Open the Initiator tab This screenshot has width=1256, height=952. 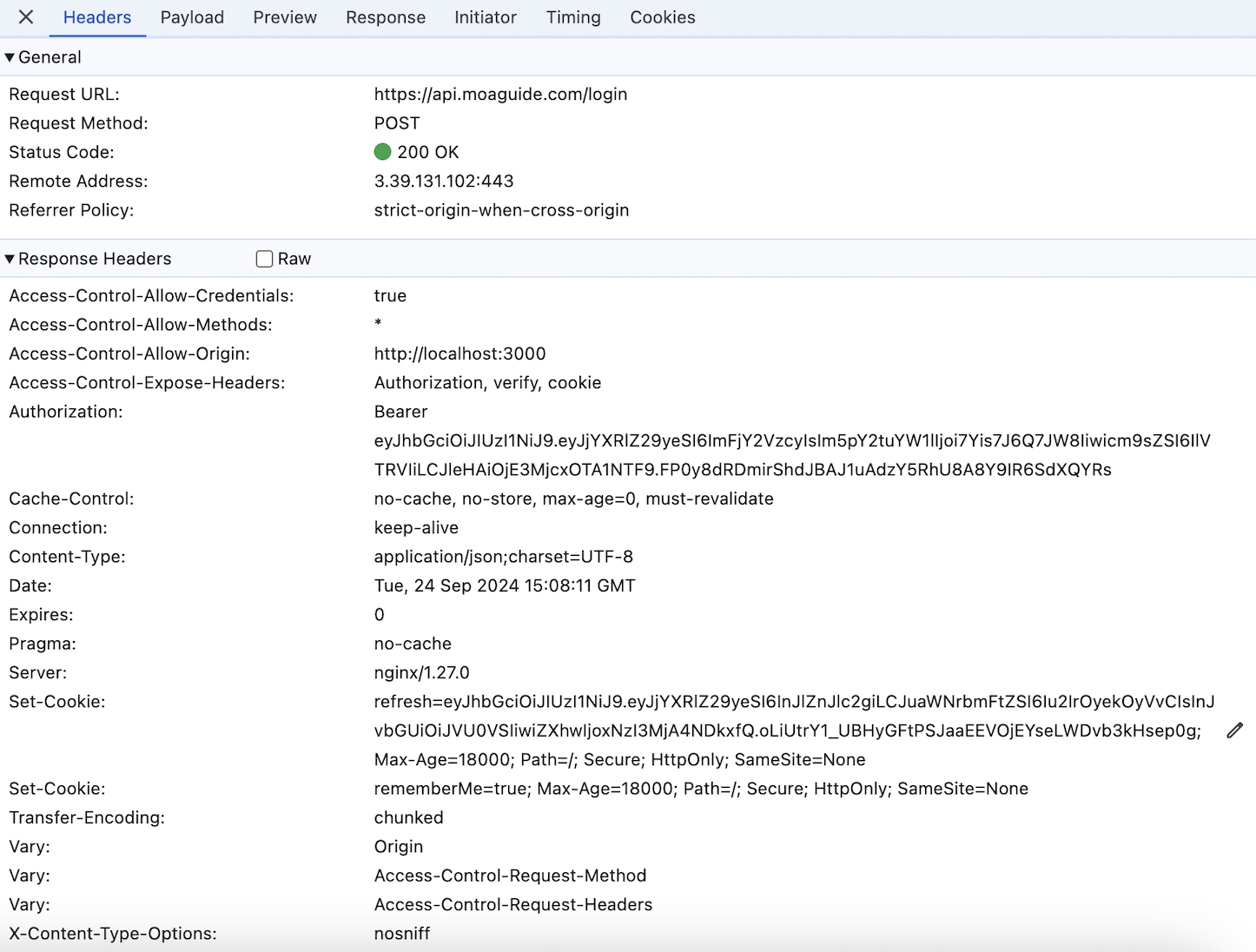pos(486,17)
